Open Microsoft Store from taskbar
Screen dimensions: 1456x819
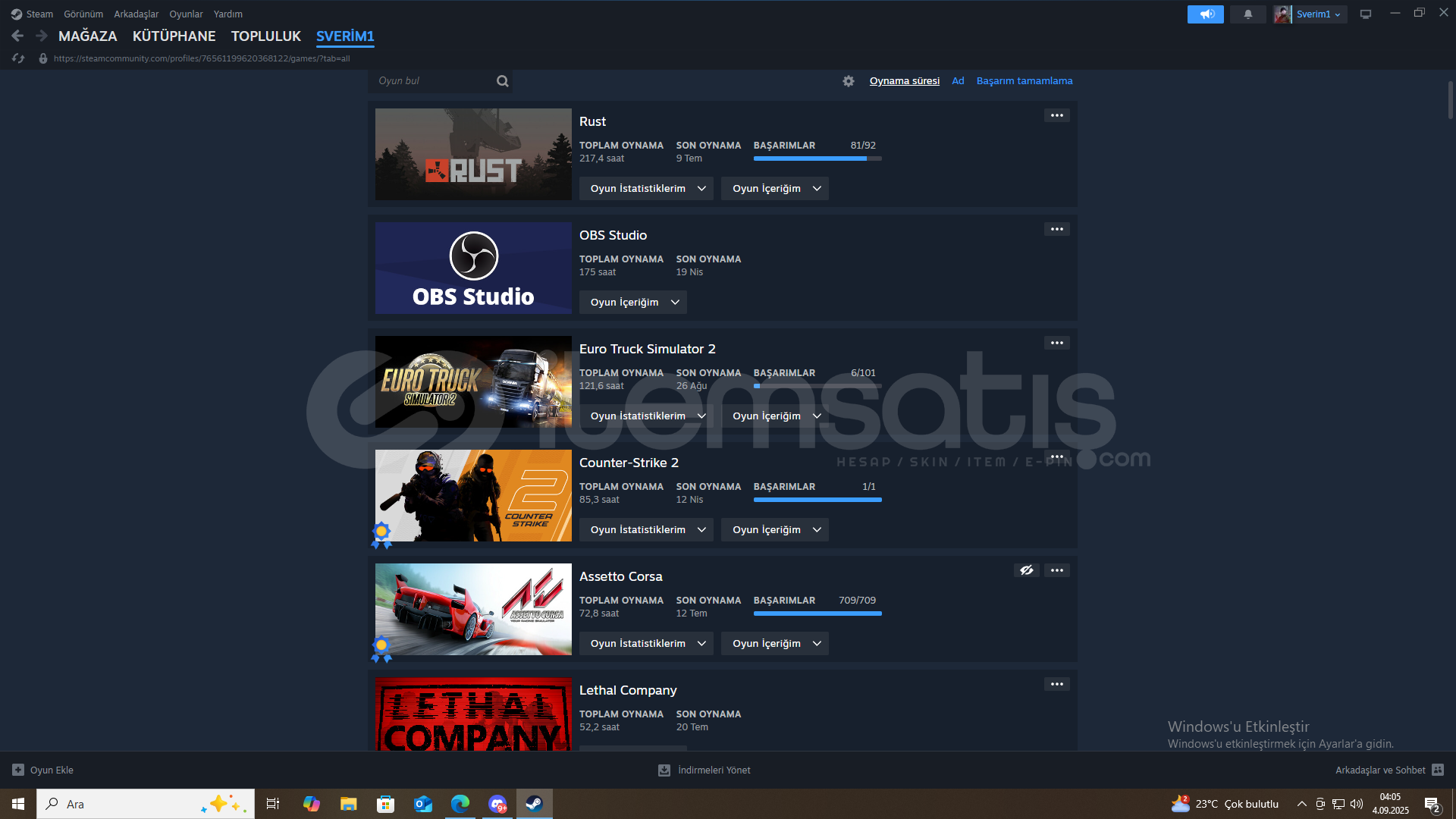[386, 804]
